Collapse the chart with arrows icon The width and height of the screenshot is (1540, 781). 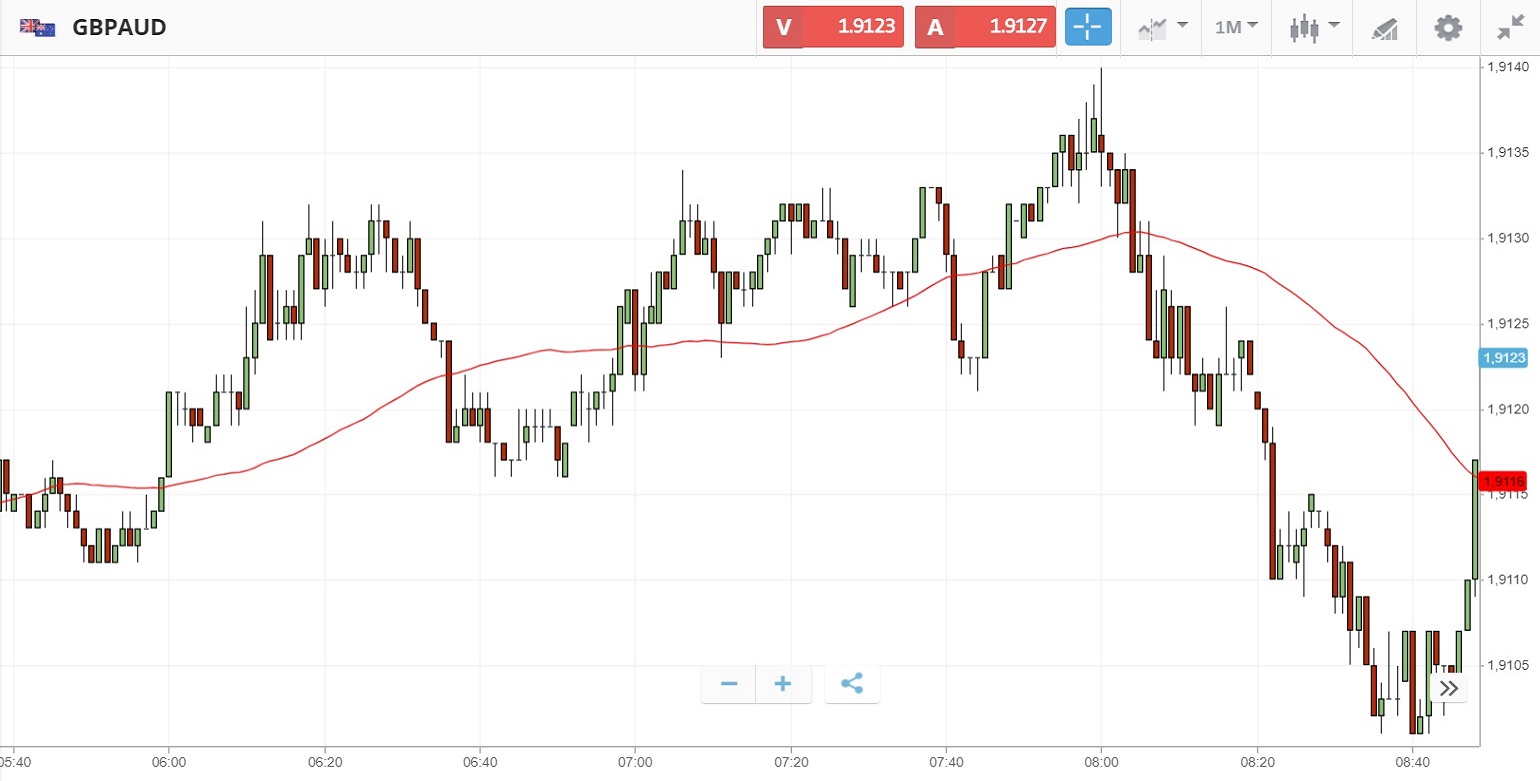(1510, 27)
